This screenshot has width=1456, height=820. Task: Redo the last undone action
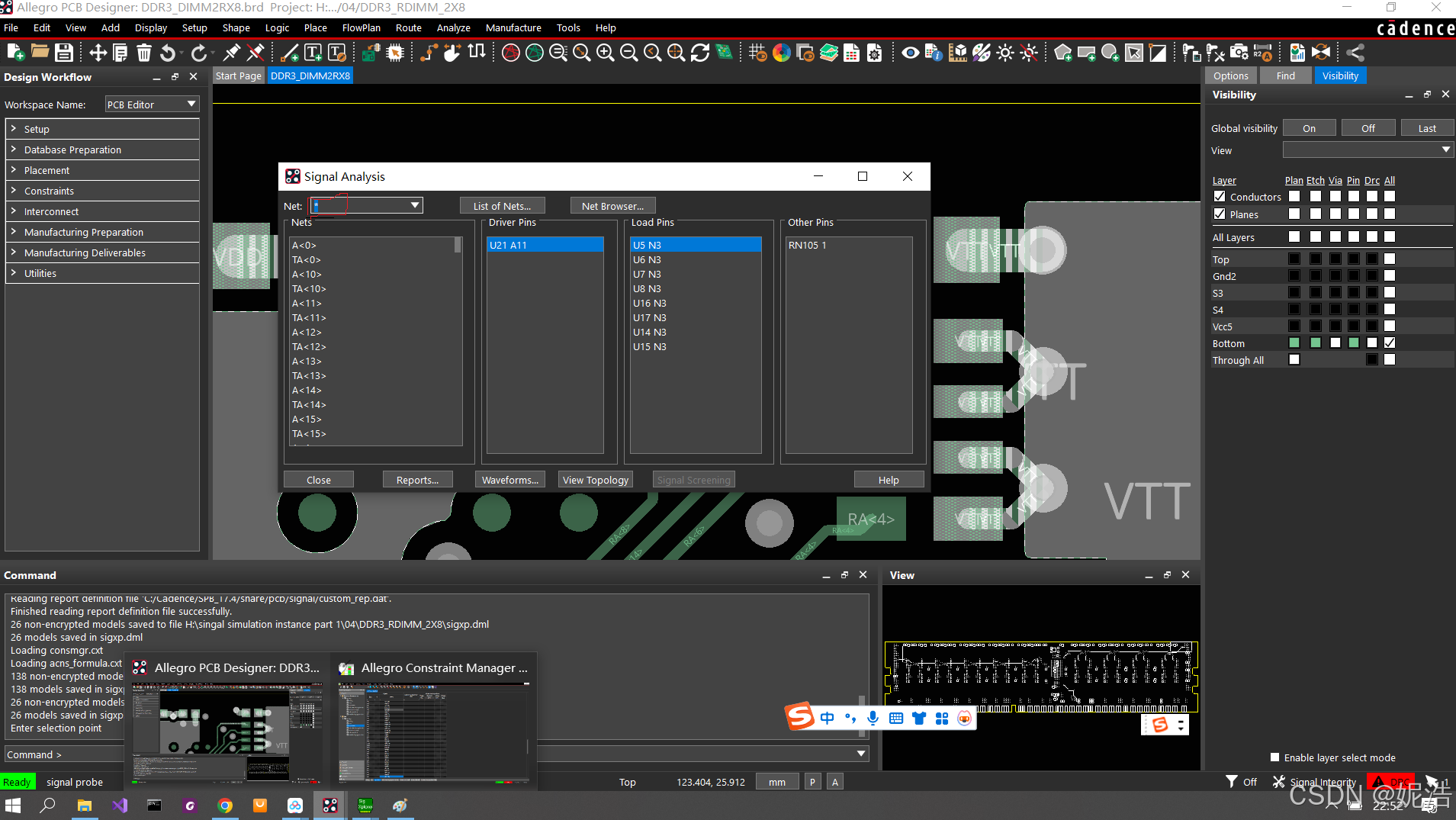pyautogui.click(x=199, y=53)
